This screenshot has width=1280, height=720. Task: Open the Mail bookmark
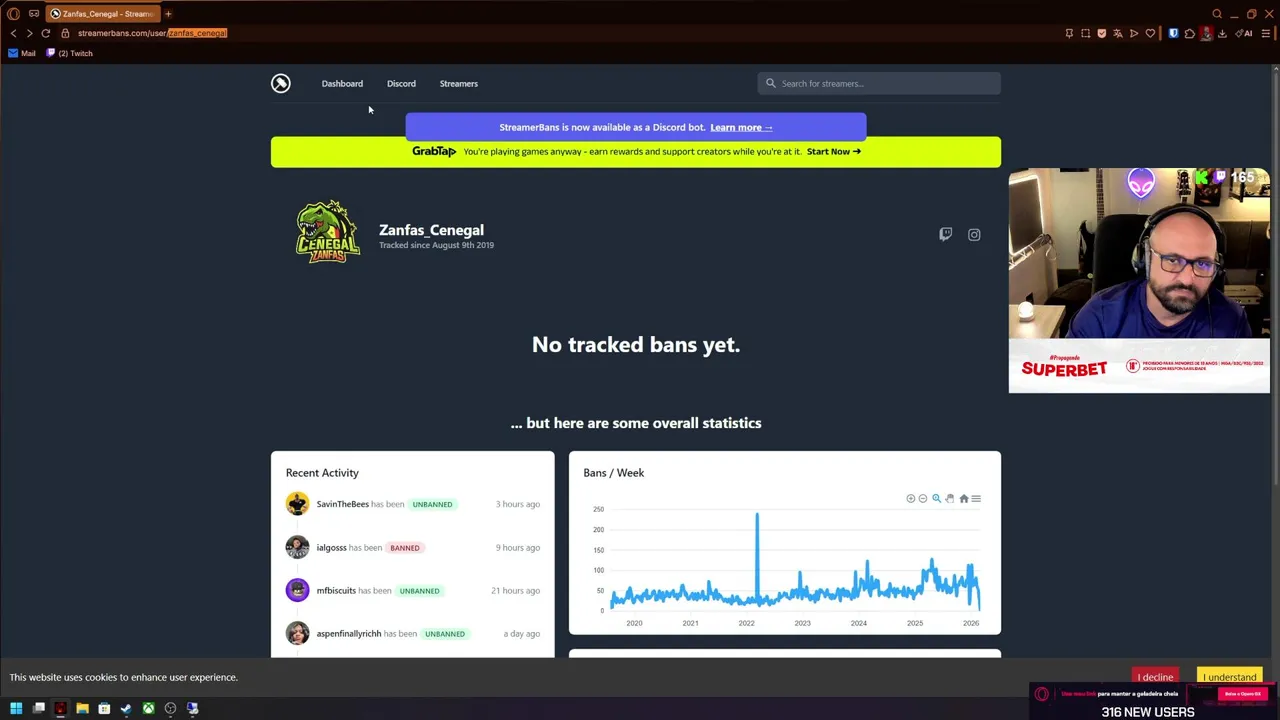click(22, 53)
